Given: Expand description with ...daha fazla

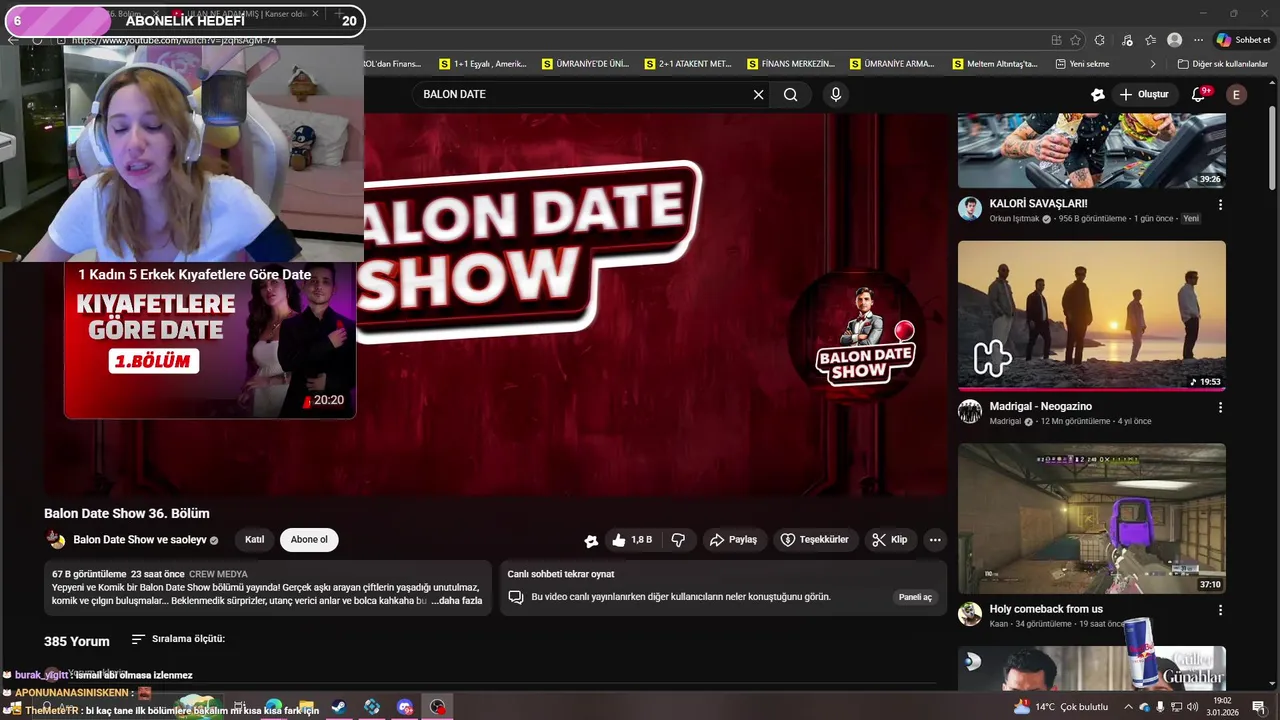Looking at the screenshot, I should point(456,601).
